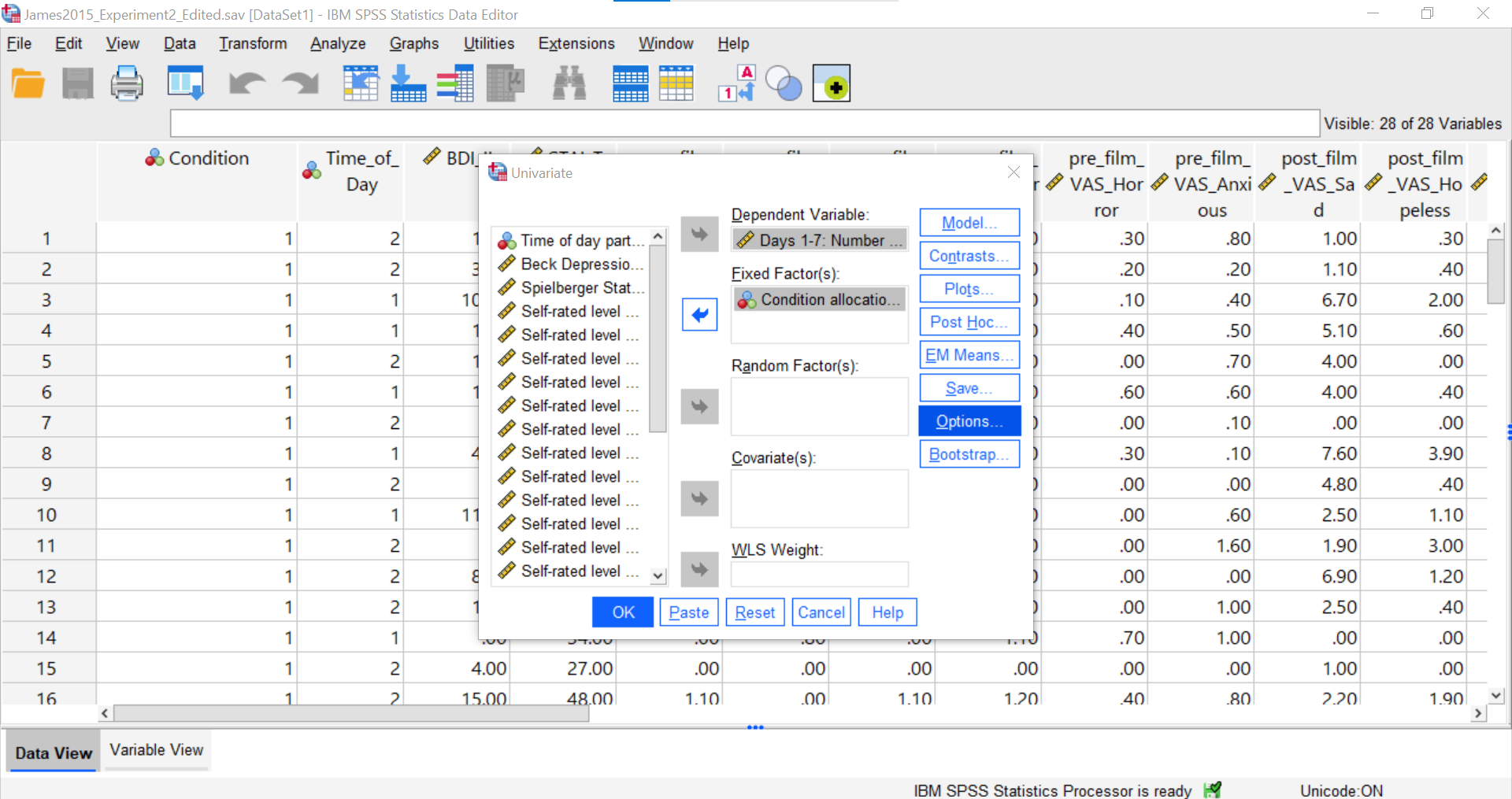The width and height of the screenshot is (1512, 799).
Task: Open Help for Univariate dialog
Action: pos(888,612)
